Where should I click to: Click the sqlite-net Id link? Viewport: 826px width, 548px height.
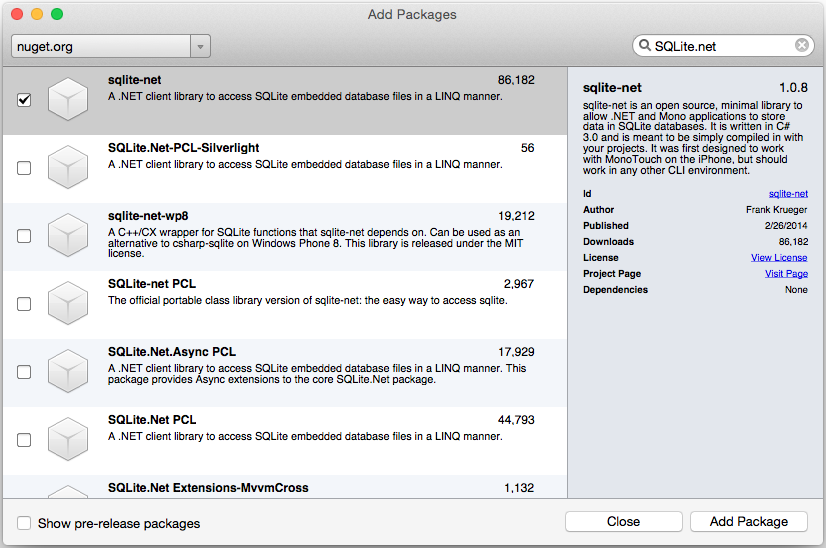[x=788, y=194]
